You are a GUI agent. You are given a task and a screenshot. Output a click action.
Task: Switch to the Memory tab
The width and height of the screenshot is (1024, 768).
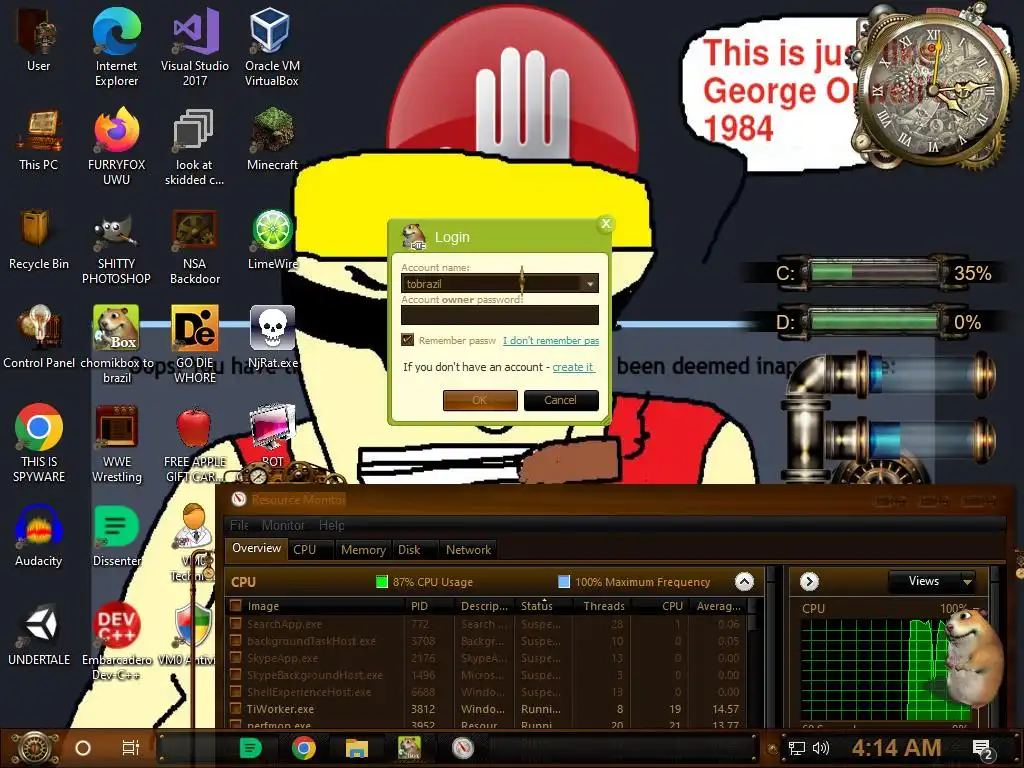point(363,550)
